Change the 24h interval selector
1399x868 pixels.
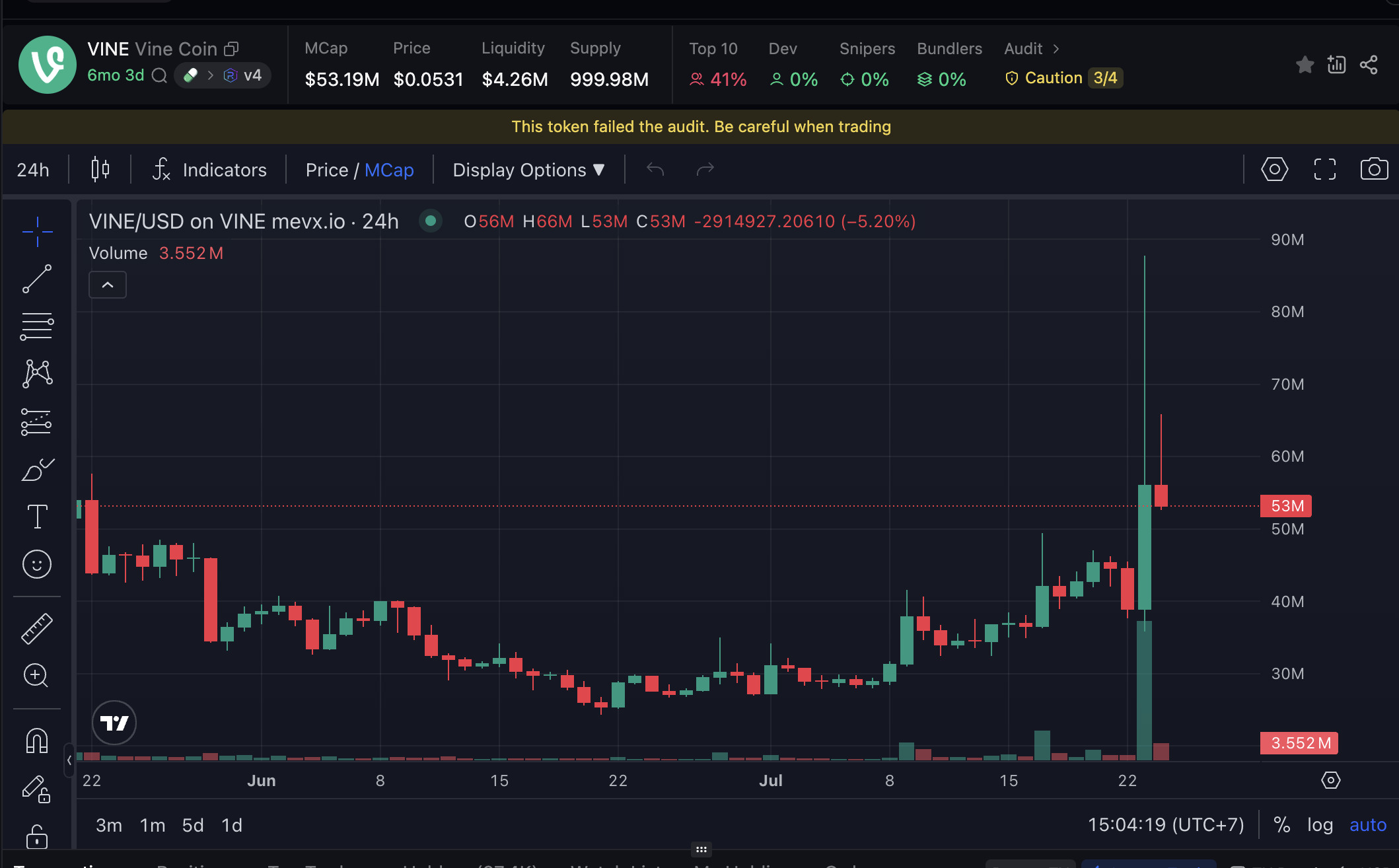pos(33,170)
